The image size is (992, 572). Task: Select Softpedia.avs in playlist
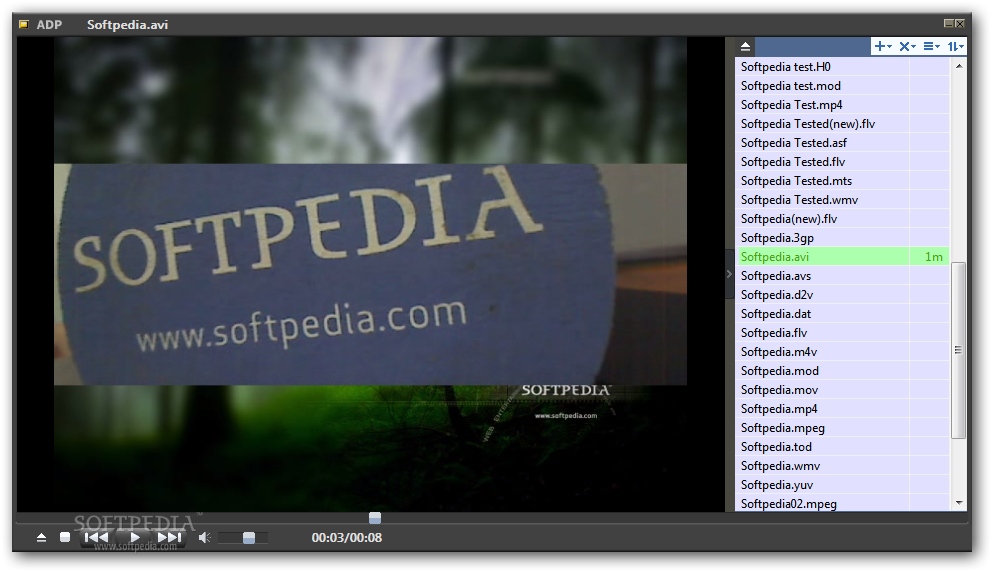(841, 275)
